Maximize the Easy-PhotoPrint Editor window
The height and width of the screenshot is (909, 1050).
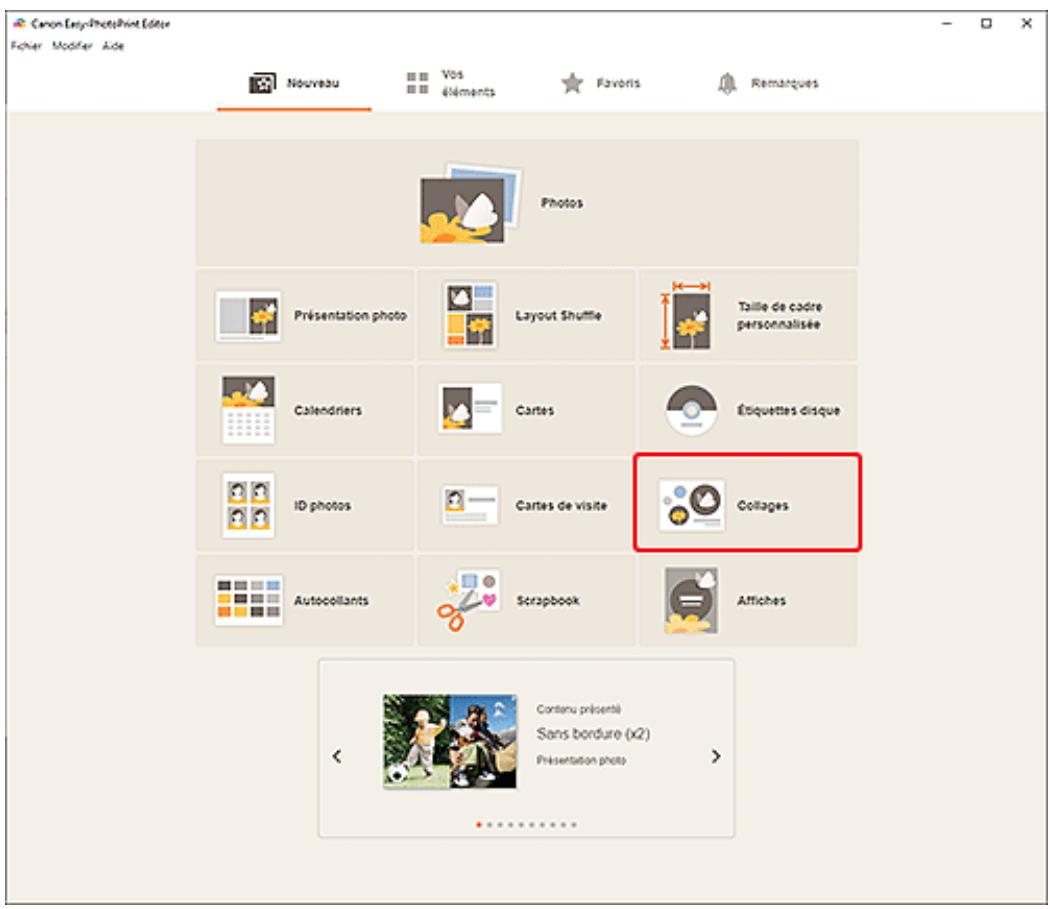tap(986, 23)
